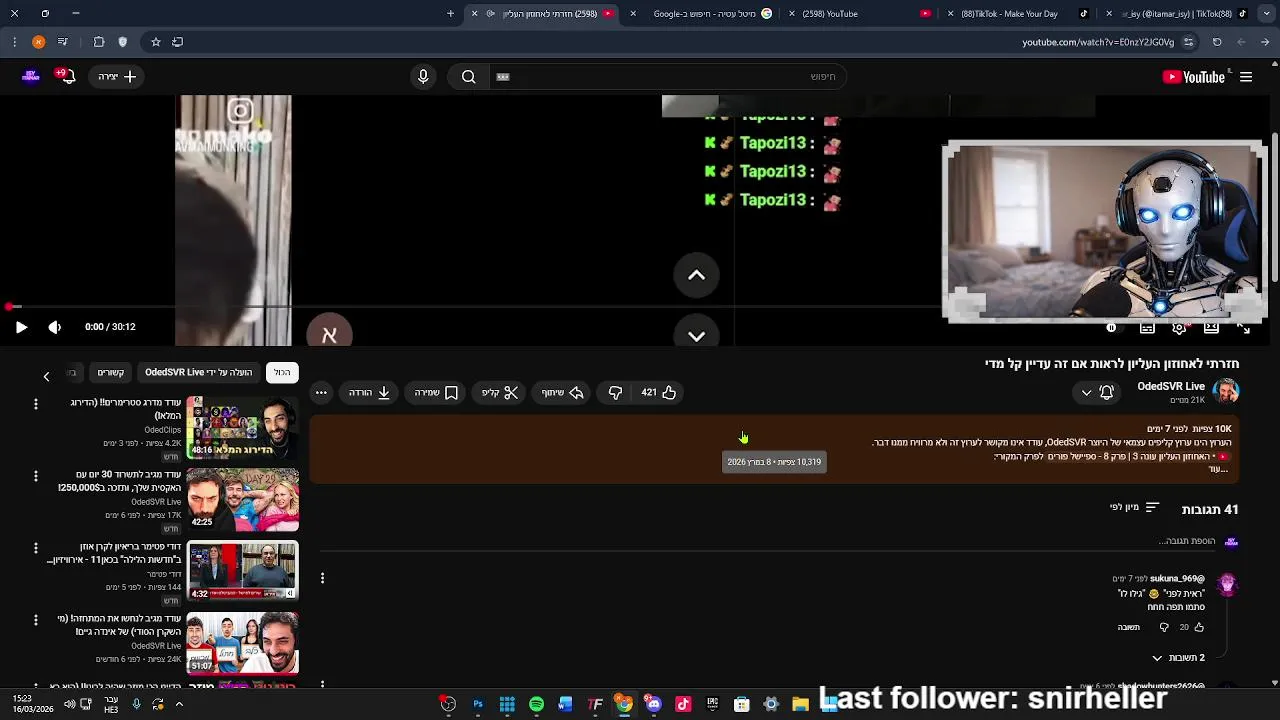
Task: Open Discord from the taskbar
Action: click(654, 704)
